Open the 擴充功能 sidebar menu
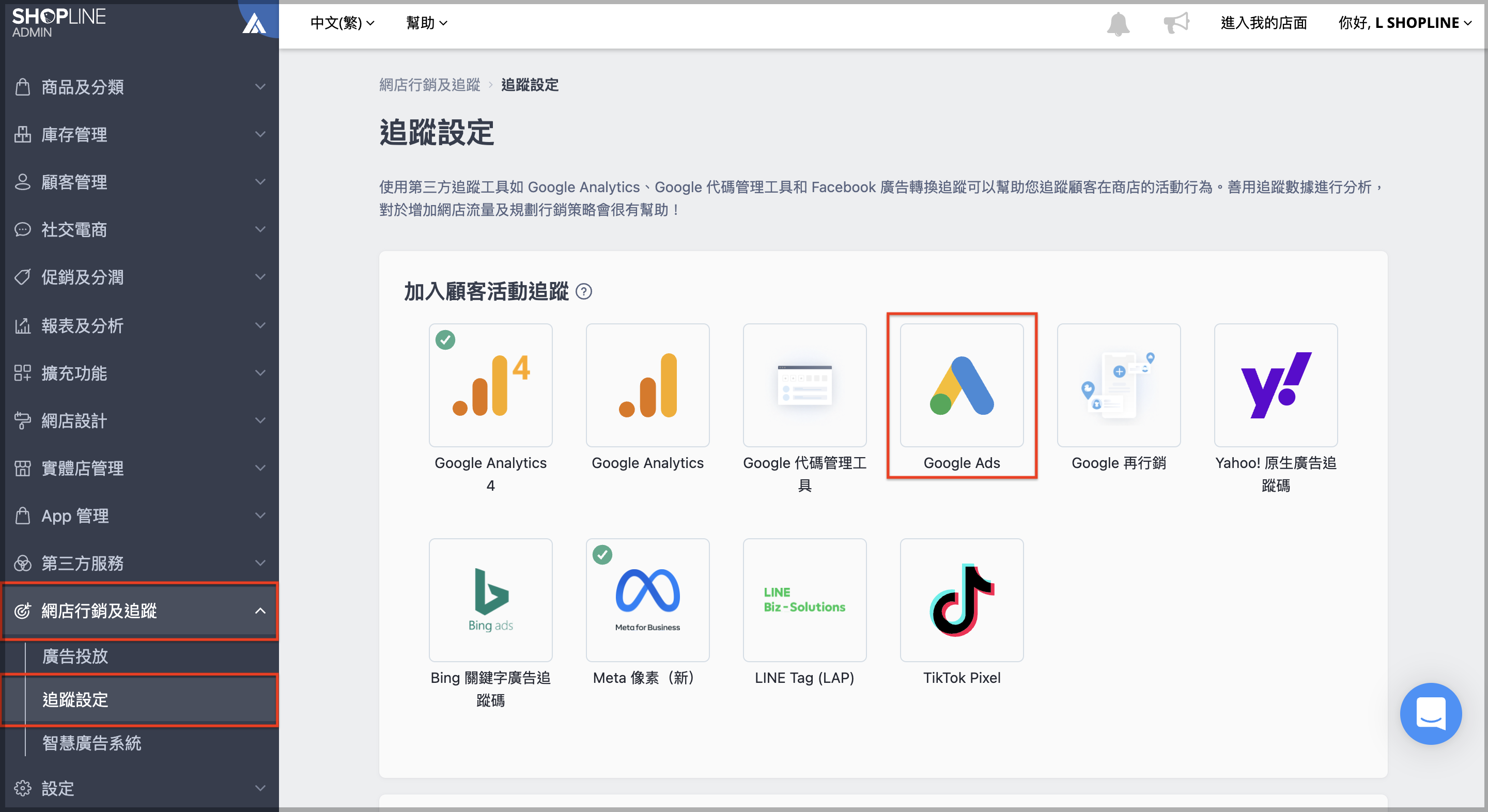 click(139, 373)
